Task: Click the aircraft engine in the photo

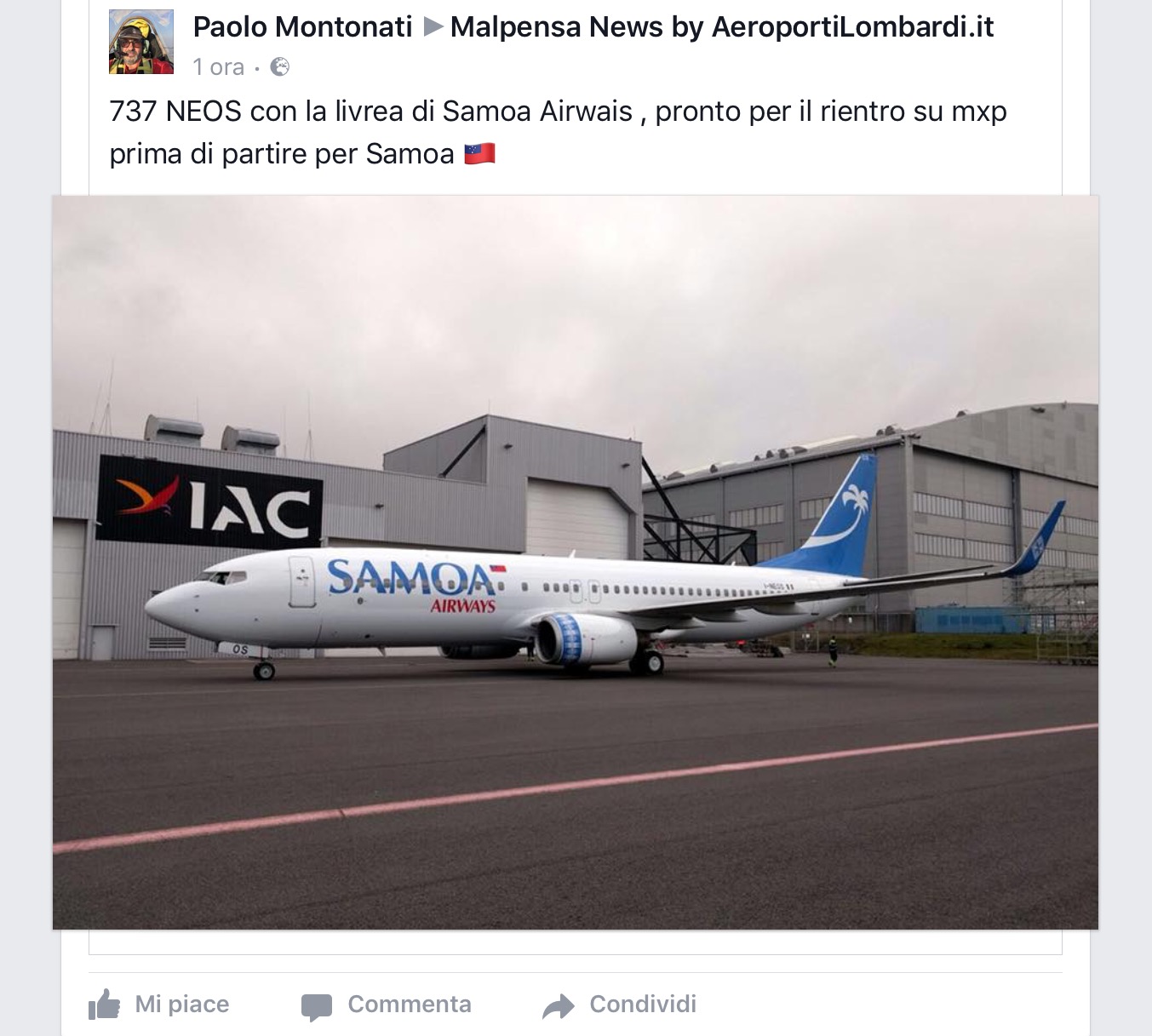Action: (585, 638)
